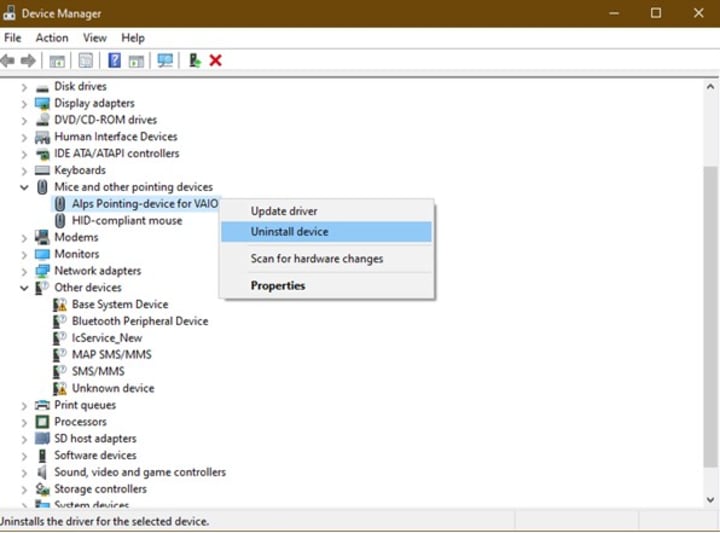Select the Monitors label
This screenshot has width=720, height=533.
77,254
